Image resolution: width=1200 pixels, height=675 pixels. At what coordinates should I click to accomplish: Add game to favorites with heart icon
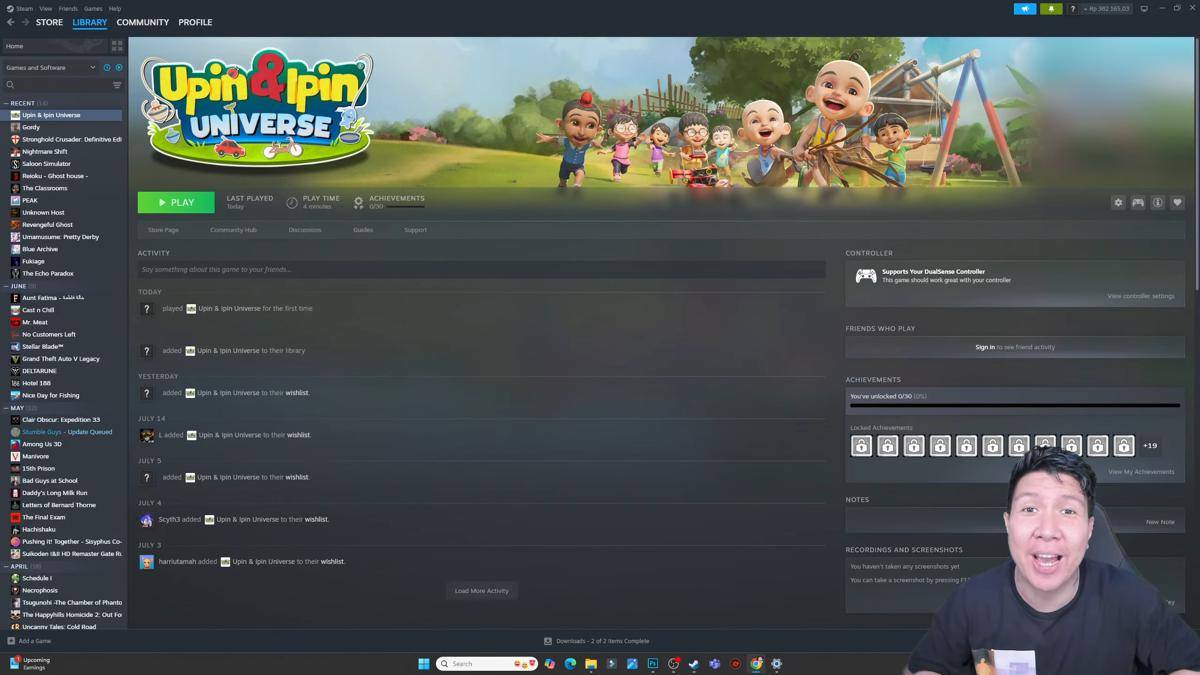[1177, 203]
